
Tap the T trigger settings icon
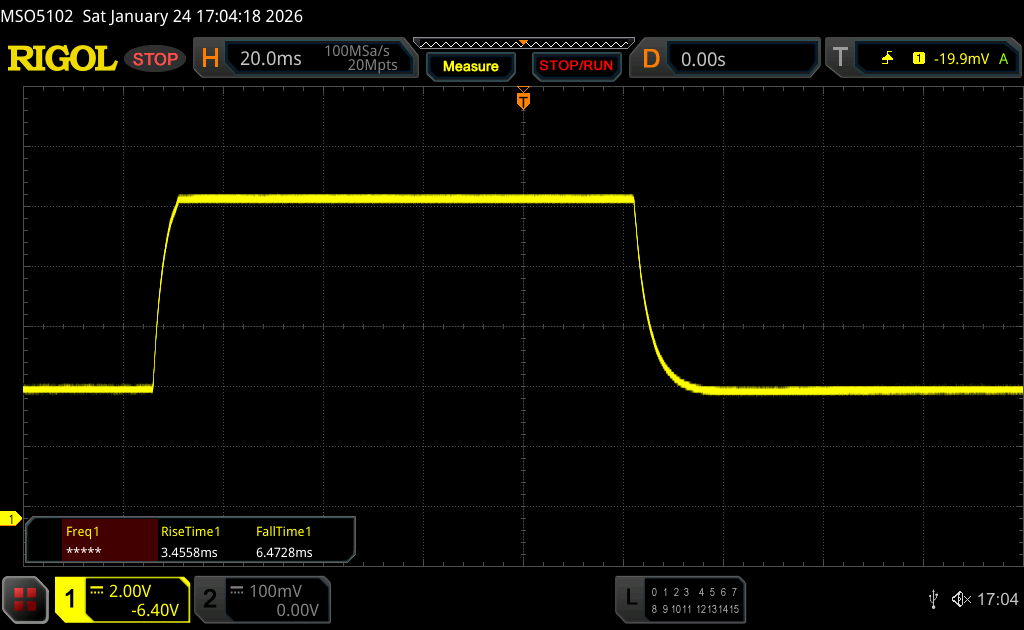(x=840, y=59)
